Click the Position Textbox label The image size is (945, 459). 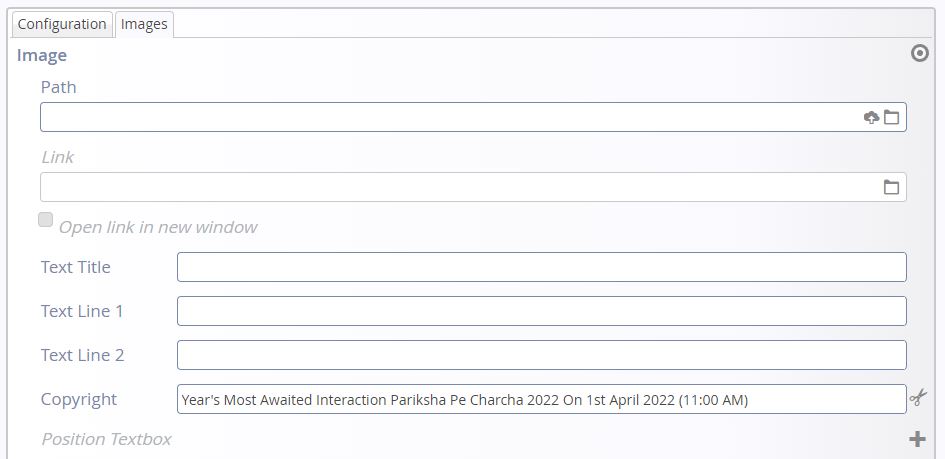click(x=106, y=439)
